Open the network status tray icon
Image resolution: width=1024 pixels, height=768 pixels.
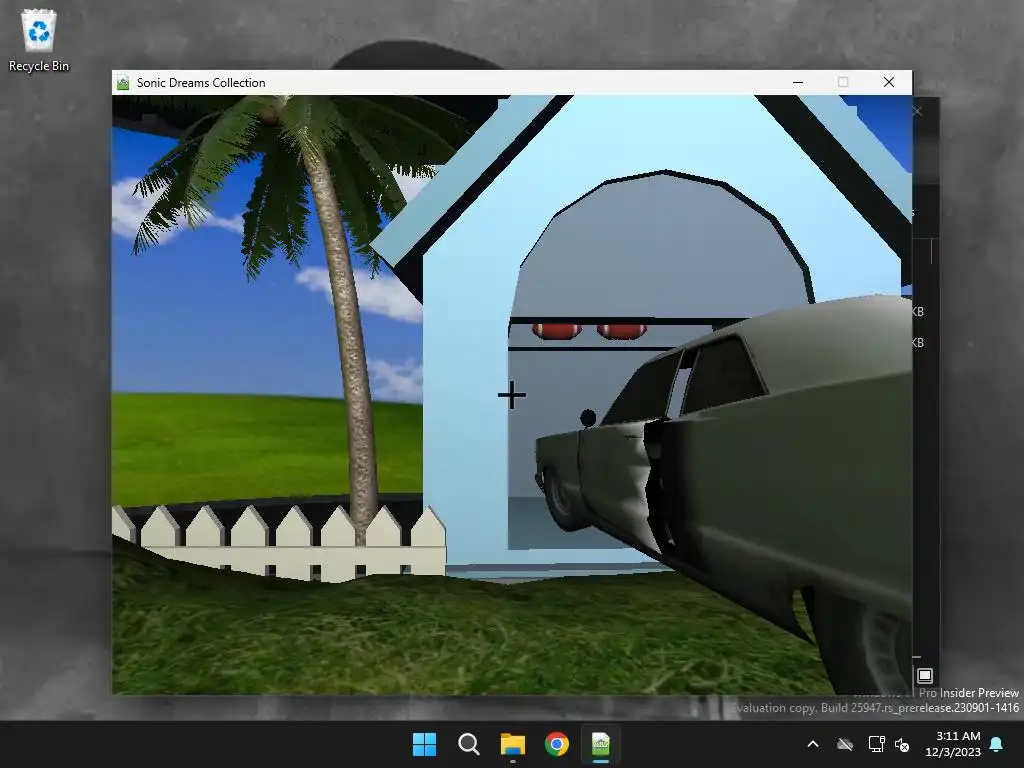876,744
